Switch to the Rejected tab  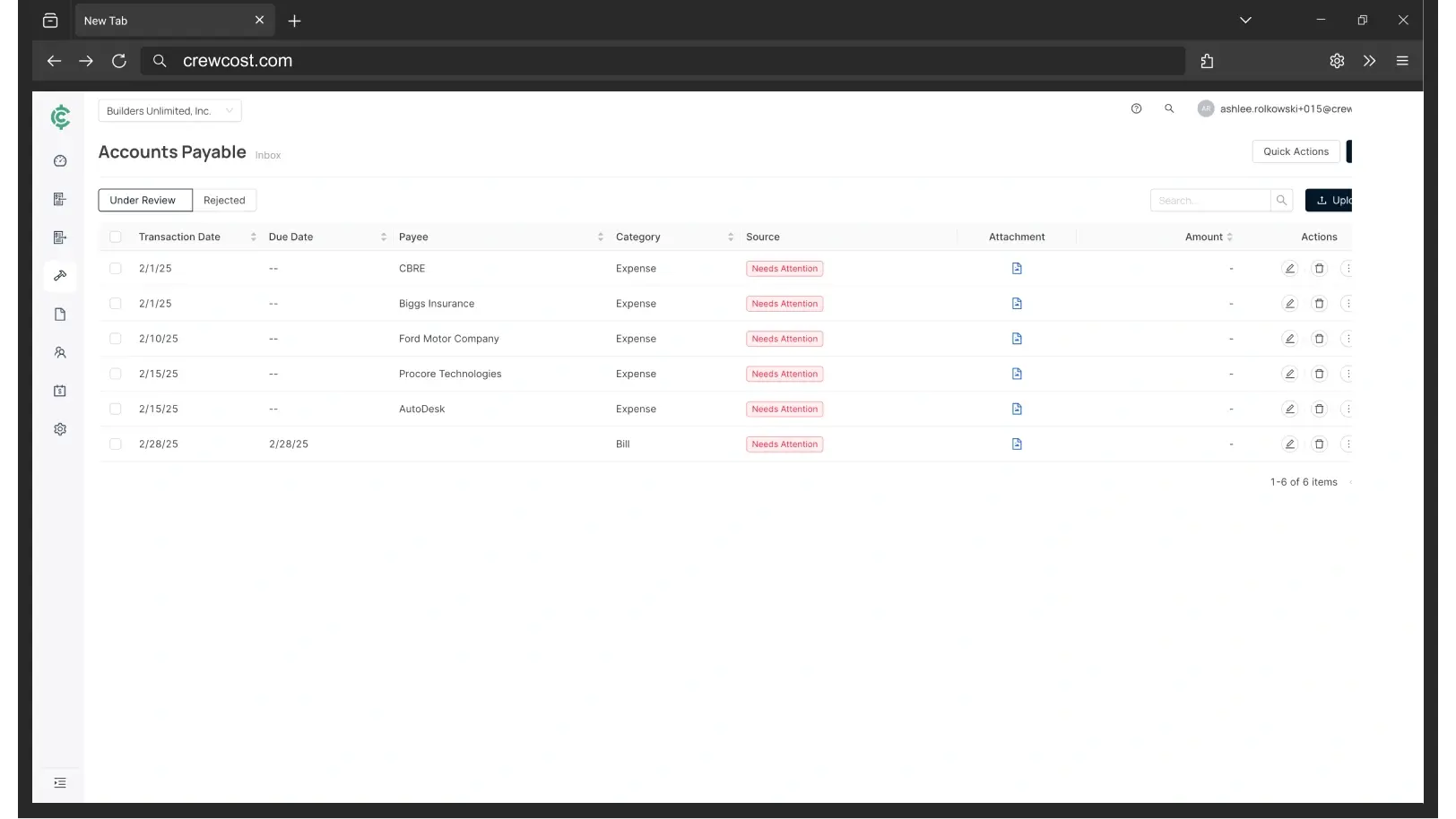(x=224, y=200)
